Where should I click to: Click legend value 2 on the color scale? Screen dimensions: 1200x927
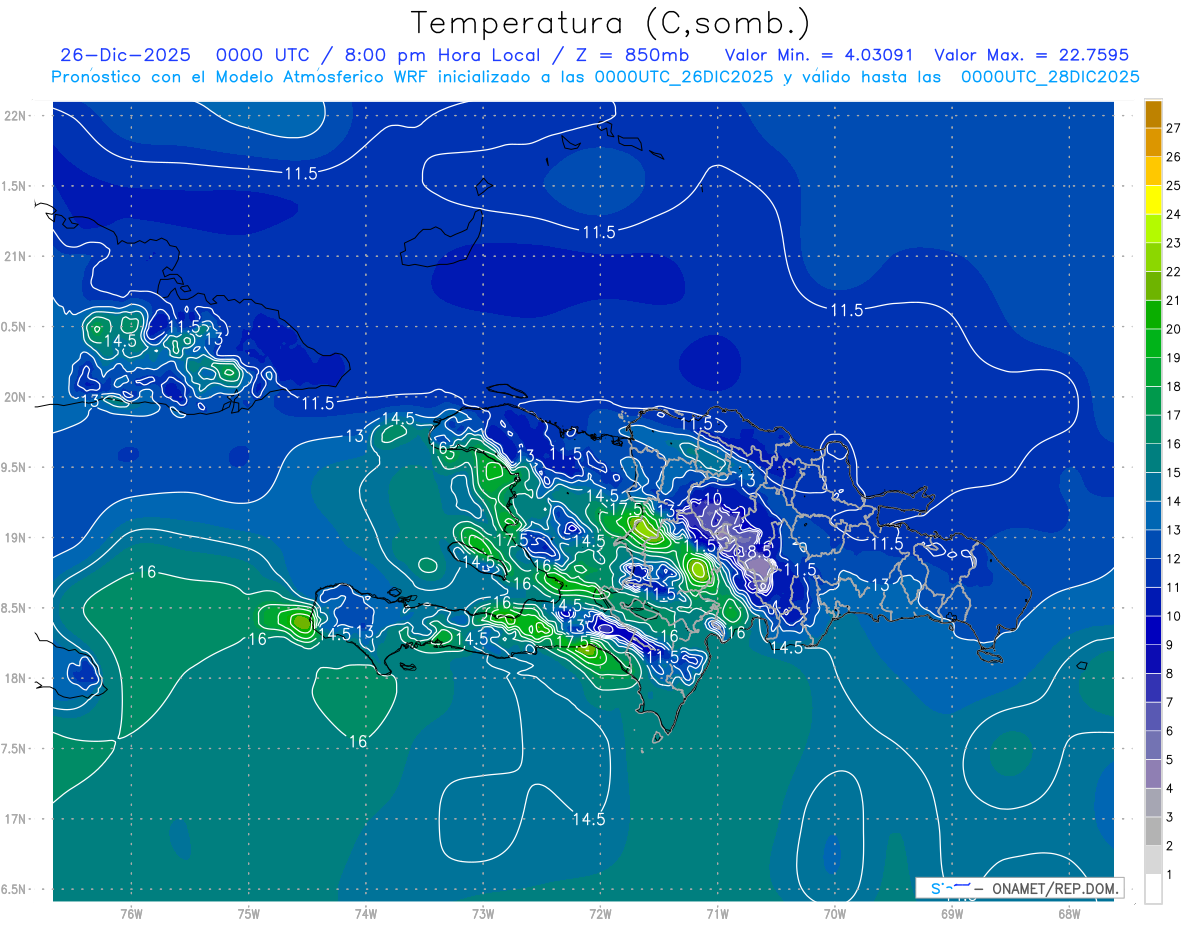point(1170,846)
